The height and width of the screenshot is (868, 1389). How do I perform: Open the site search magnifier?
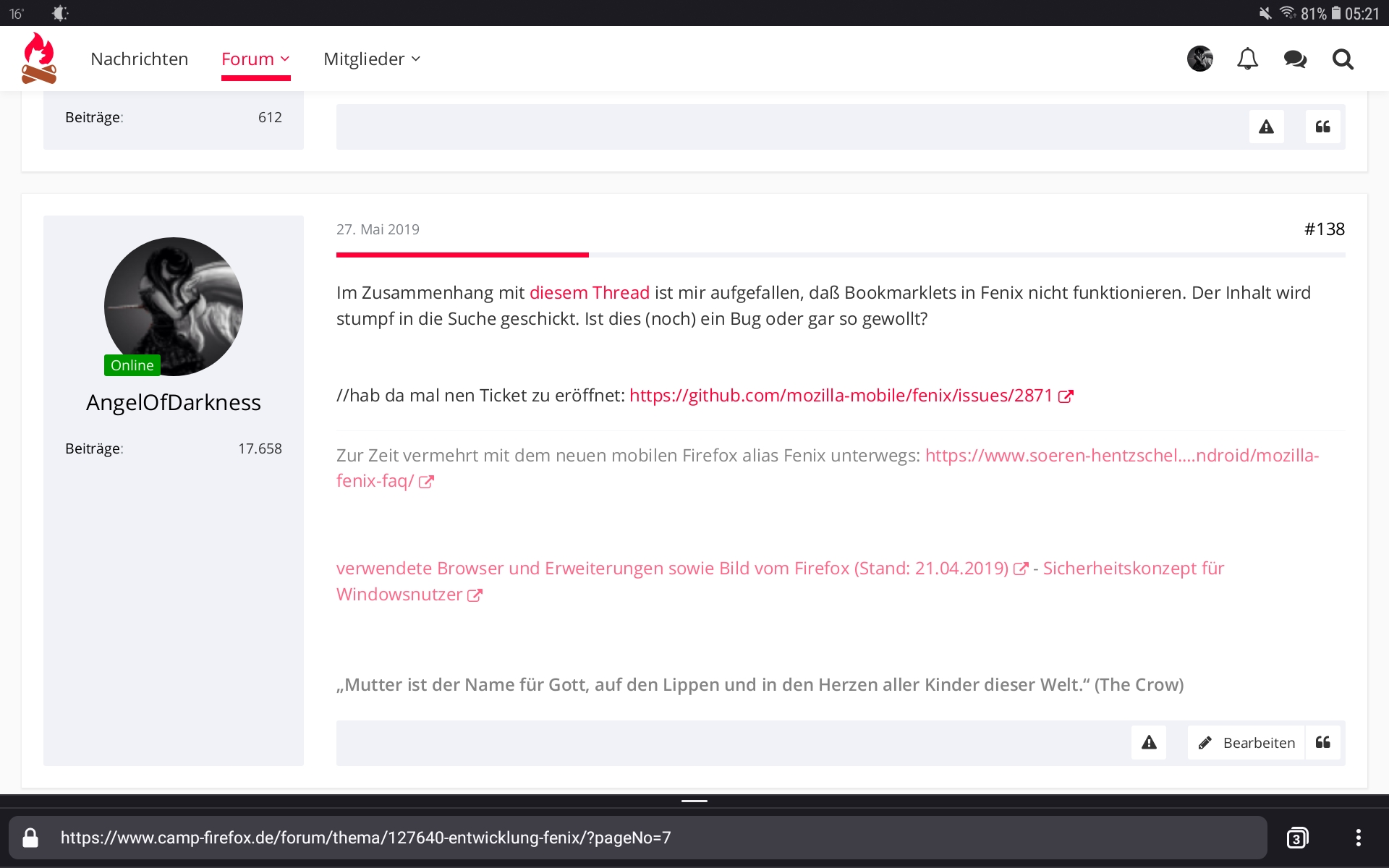1343,59
